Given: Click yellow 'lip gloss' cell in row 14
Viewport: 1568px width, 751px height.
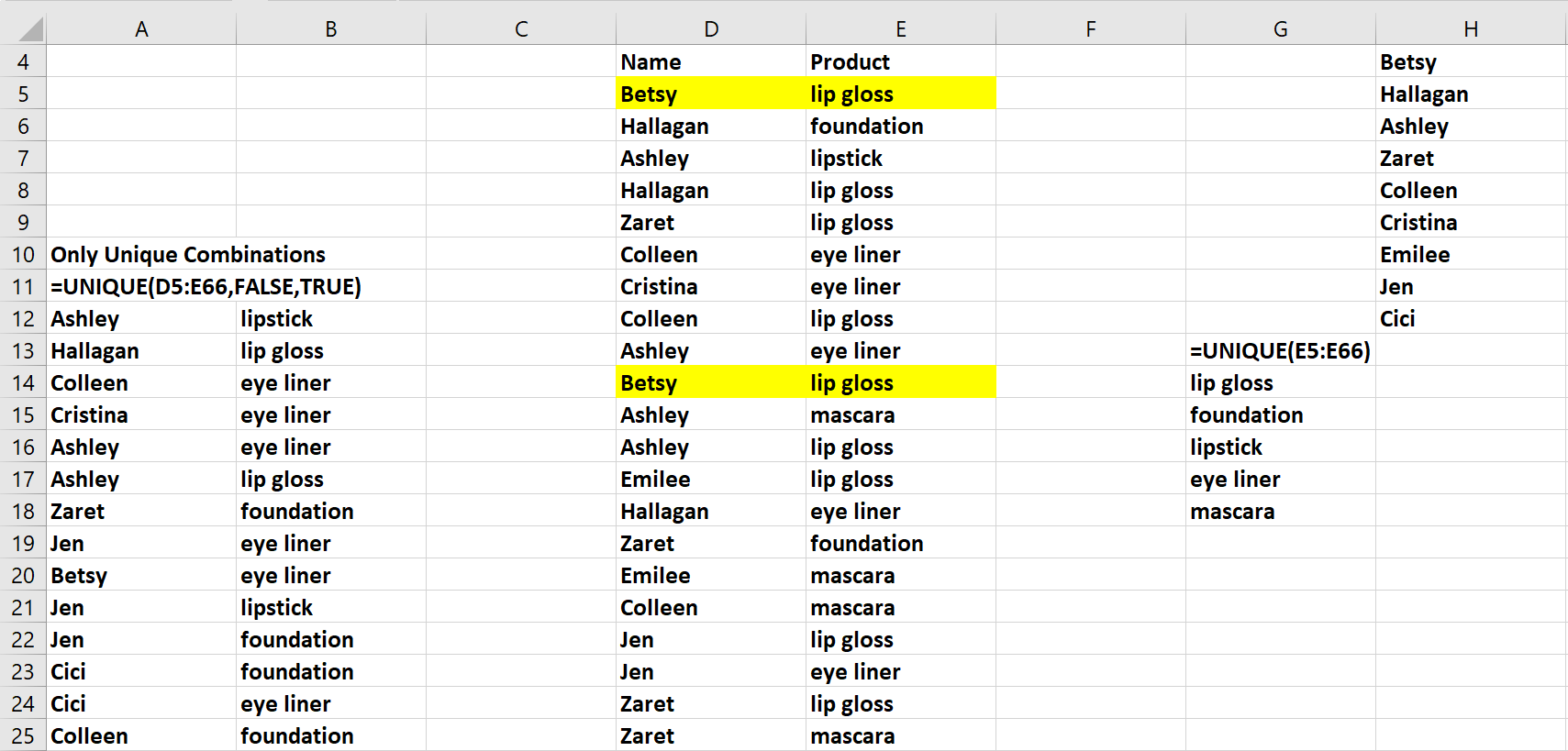Looking at the screenshot, I should (900, 383).
